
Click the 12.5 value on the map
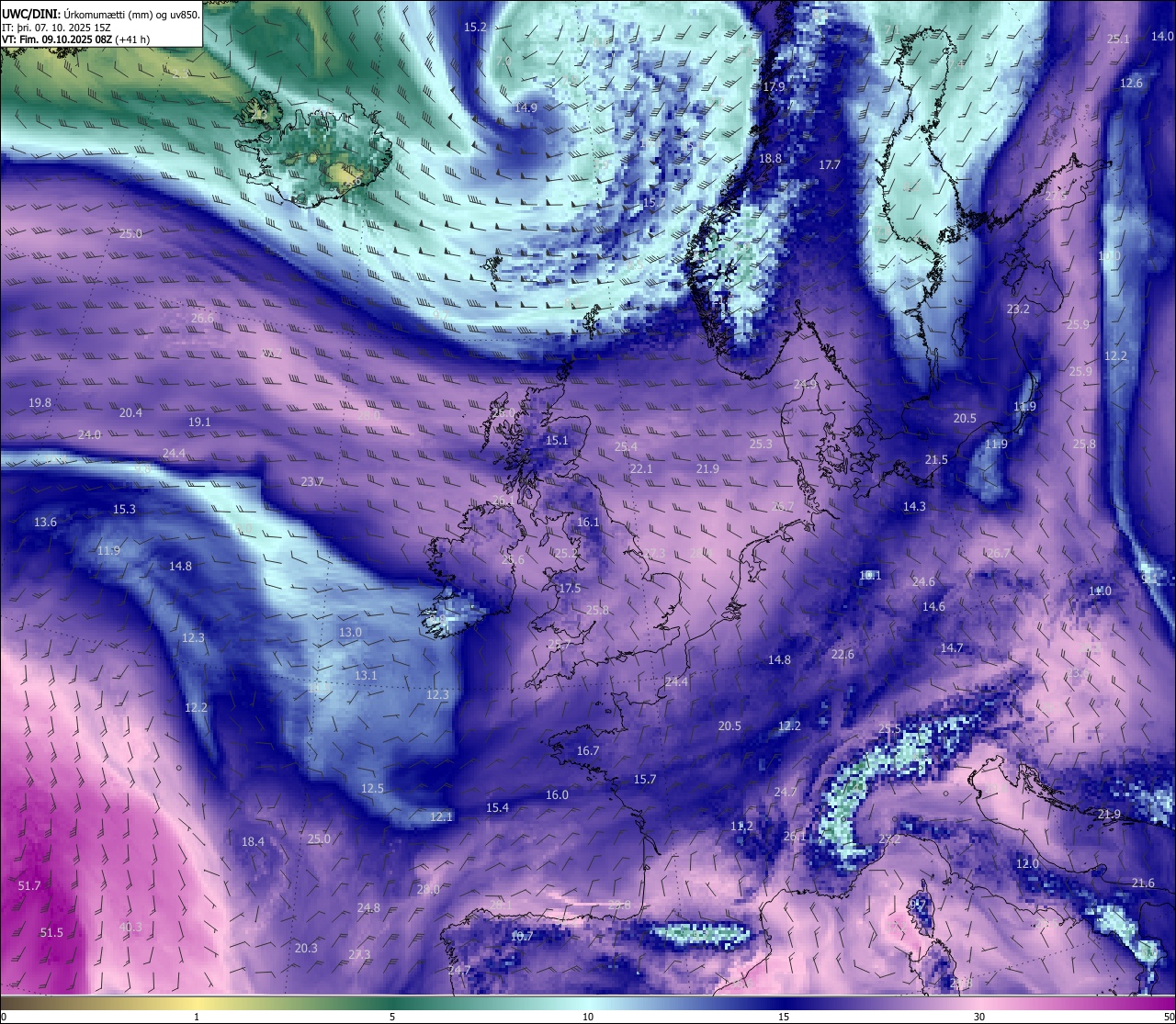(x=372, y=788)
